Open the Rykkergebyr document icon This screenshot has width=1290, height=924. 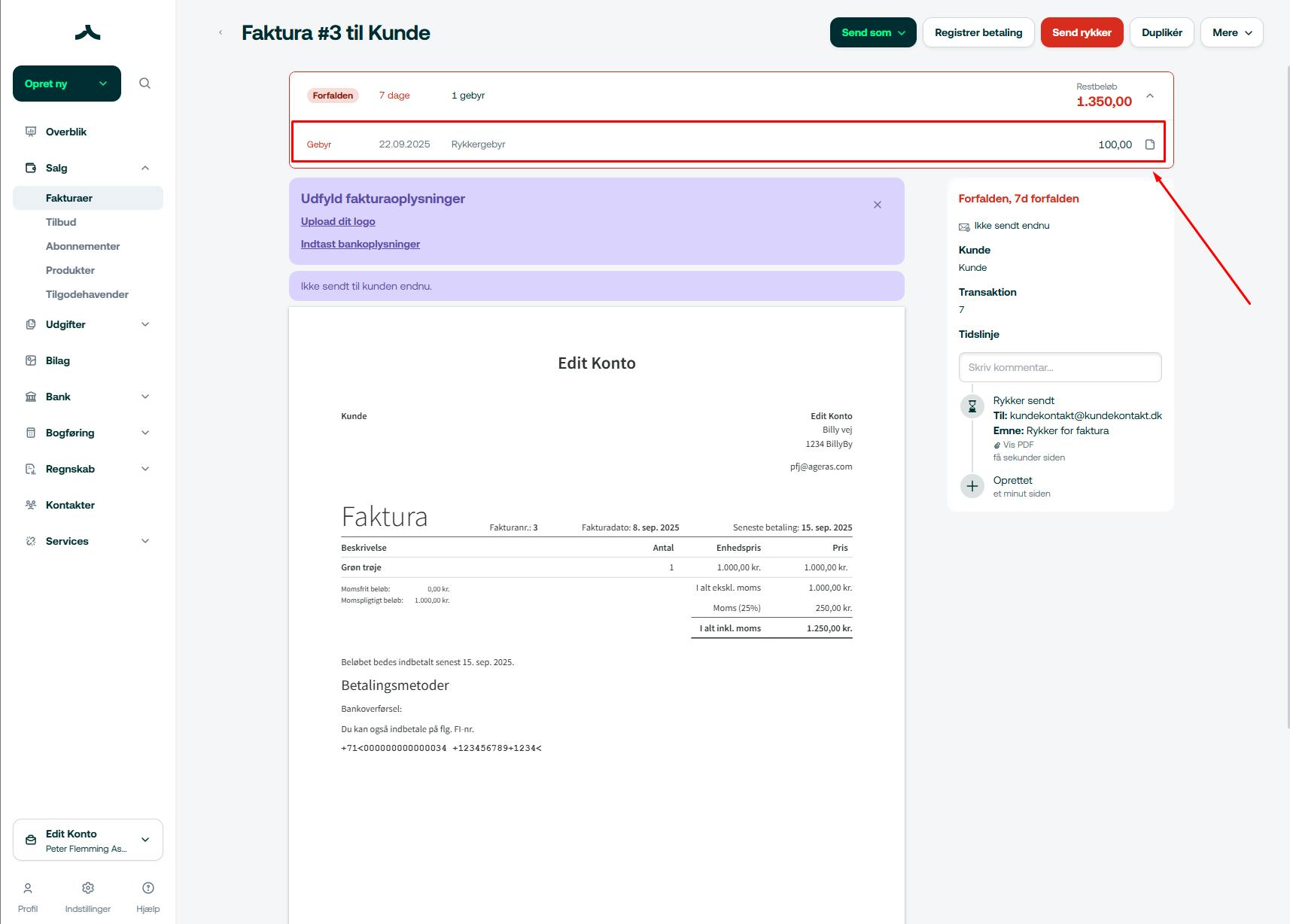pos(1149,144)
